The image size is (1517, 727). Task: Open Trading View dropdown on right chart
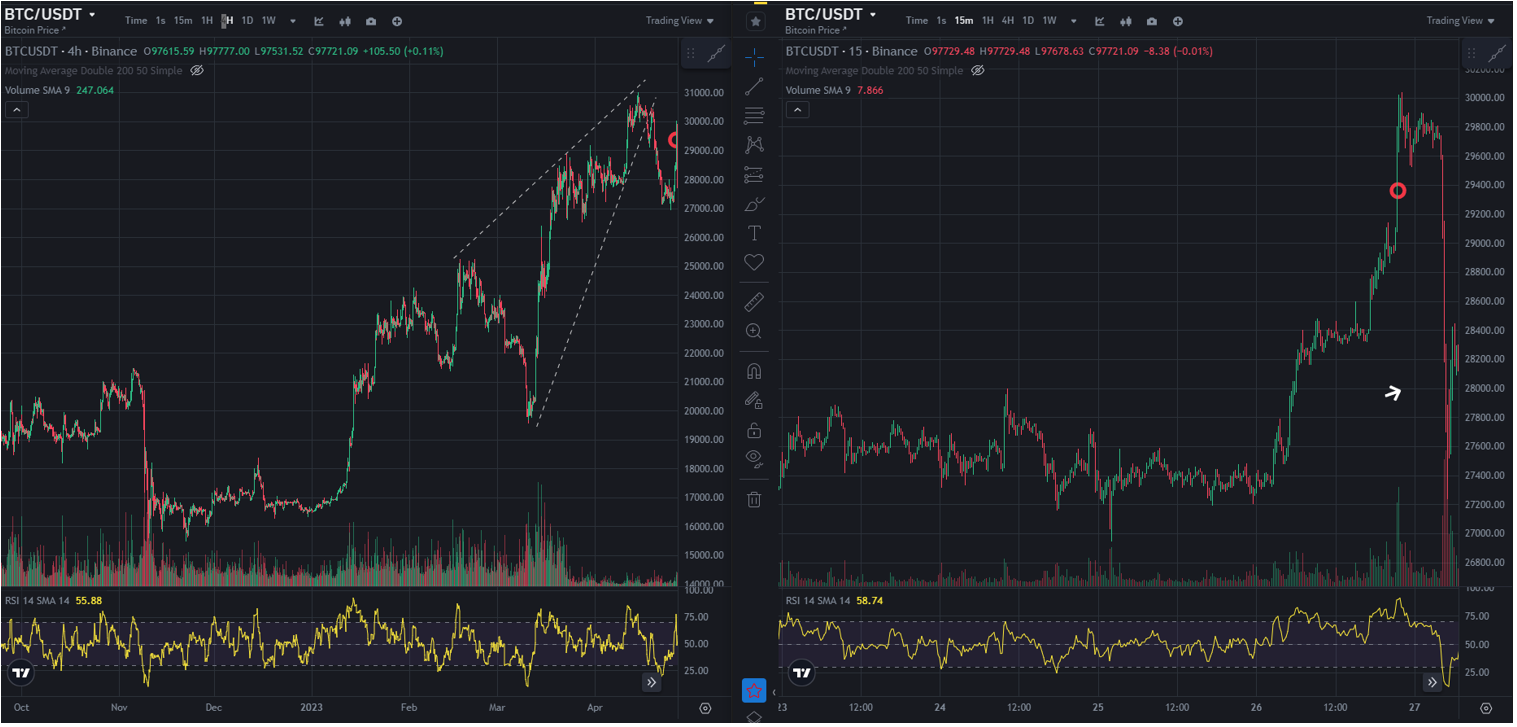[1461, 21]
